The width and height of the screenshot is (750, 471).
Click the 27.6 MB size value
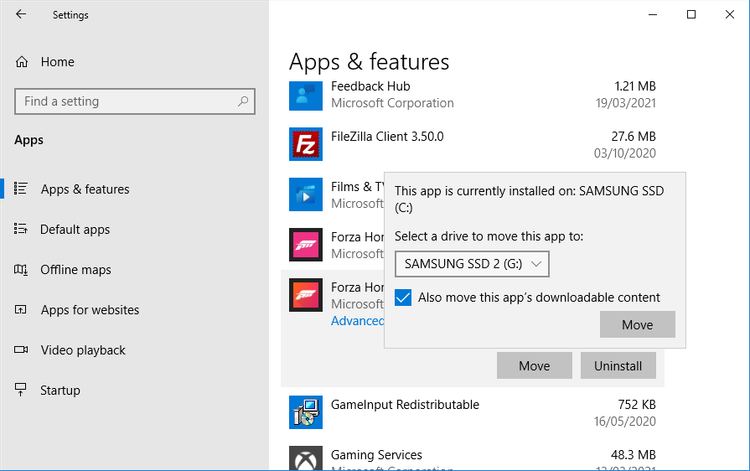tap(633, 137)
